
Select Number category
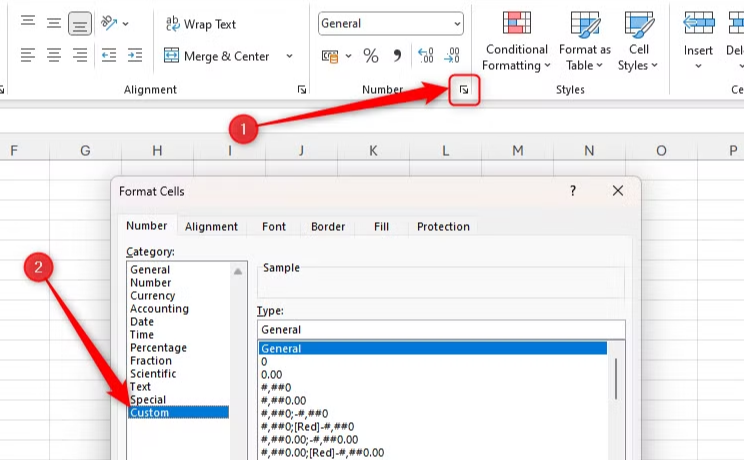[150, 282]
